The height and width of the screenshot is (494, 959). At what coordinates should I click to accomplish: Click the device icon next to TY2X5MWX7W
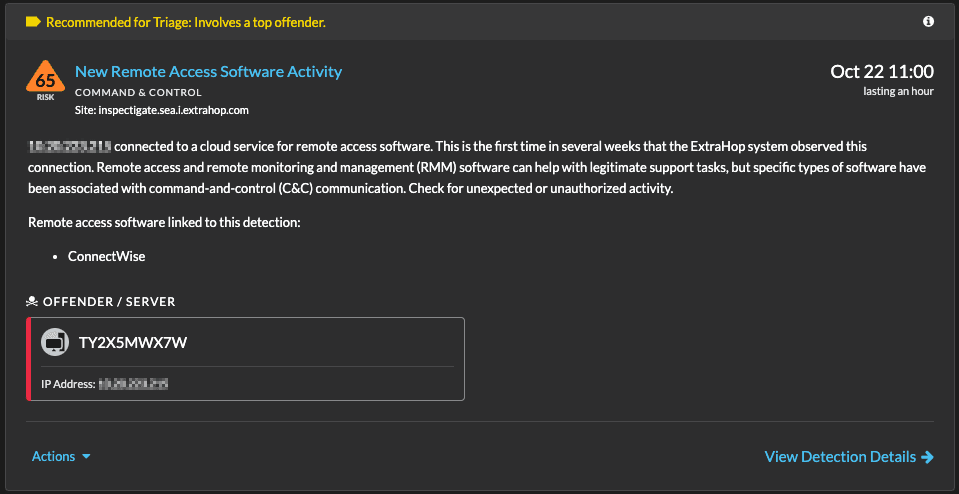[54, 343]
